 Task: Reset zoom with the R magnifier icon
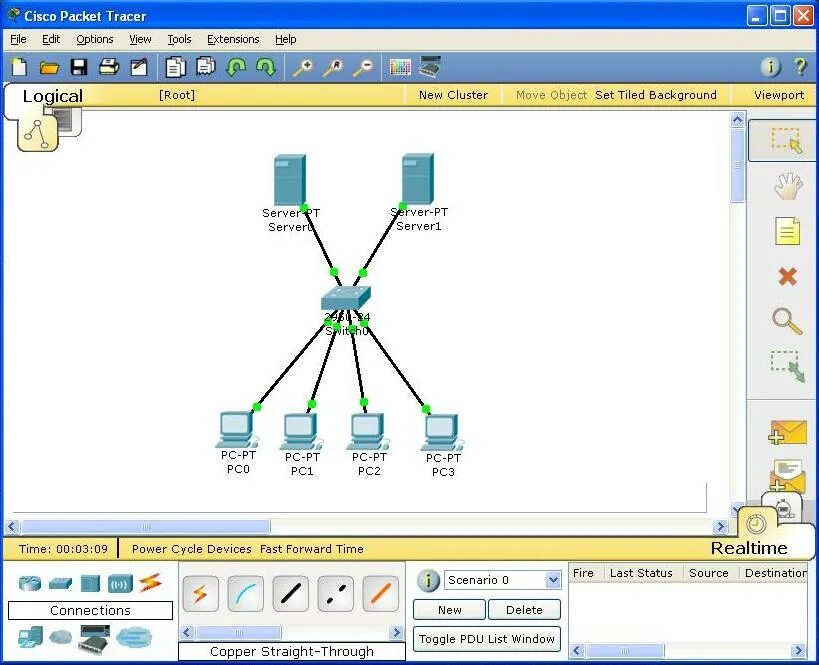(x=333, y=67)
